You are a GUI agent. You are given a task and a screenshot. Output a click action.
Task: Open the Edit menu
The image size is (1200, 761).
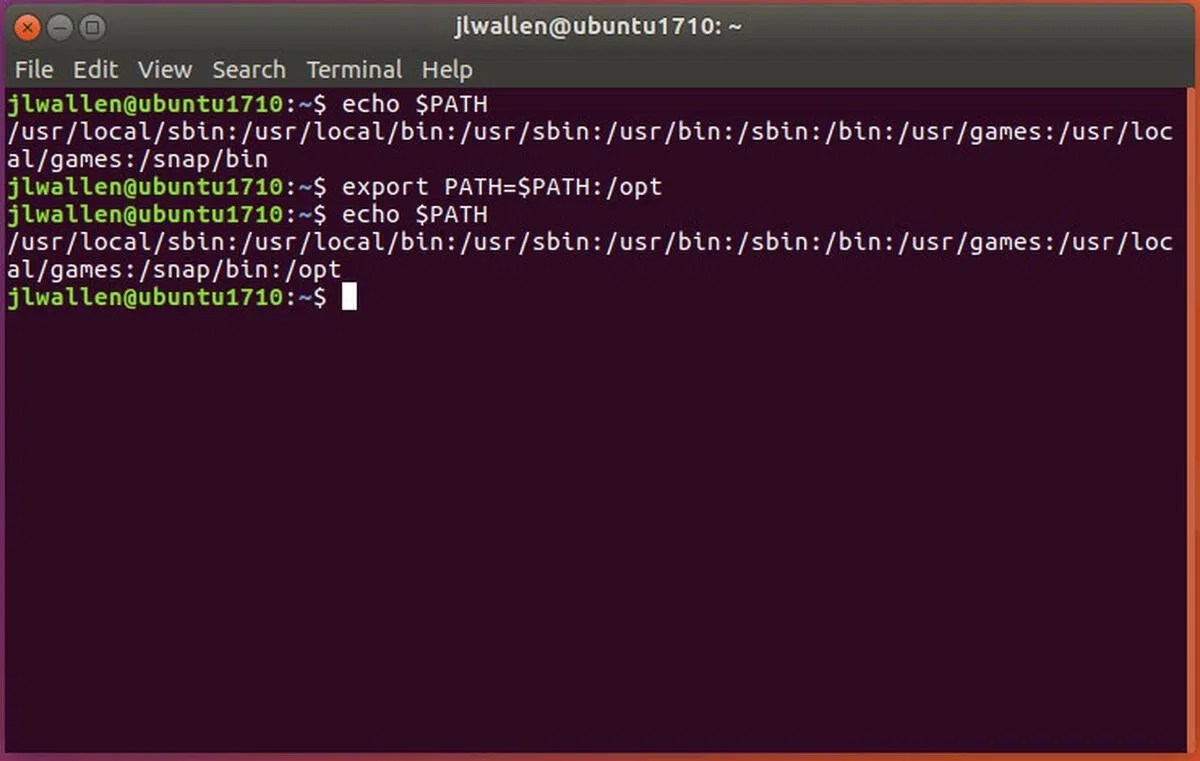pyautogui.click(x=95, y=69)
